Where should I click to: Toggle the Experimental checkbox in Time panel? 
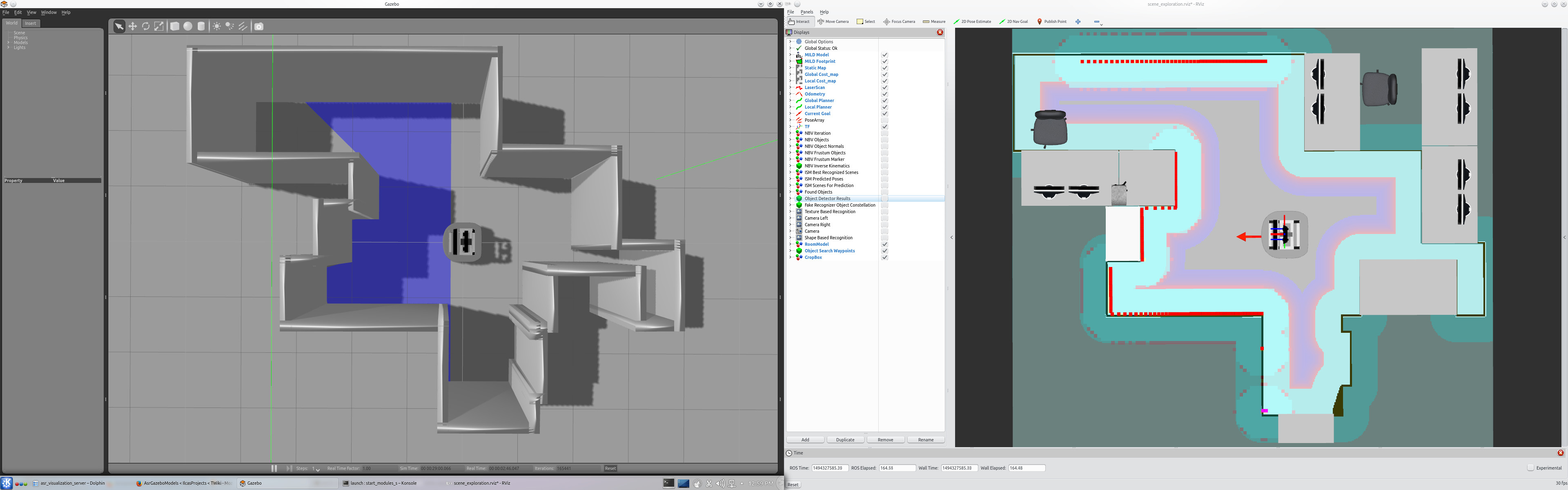pos(1530,468)
